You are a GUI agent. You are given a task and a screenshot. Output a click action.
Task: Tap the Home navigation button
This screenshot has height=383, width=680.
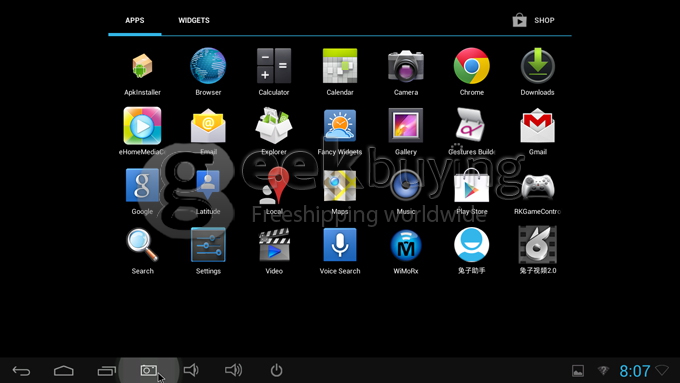pos(64,370)
